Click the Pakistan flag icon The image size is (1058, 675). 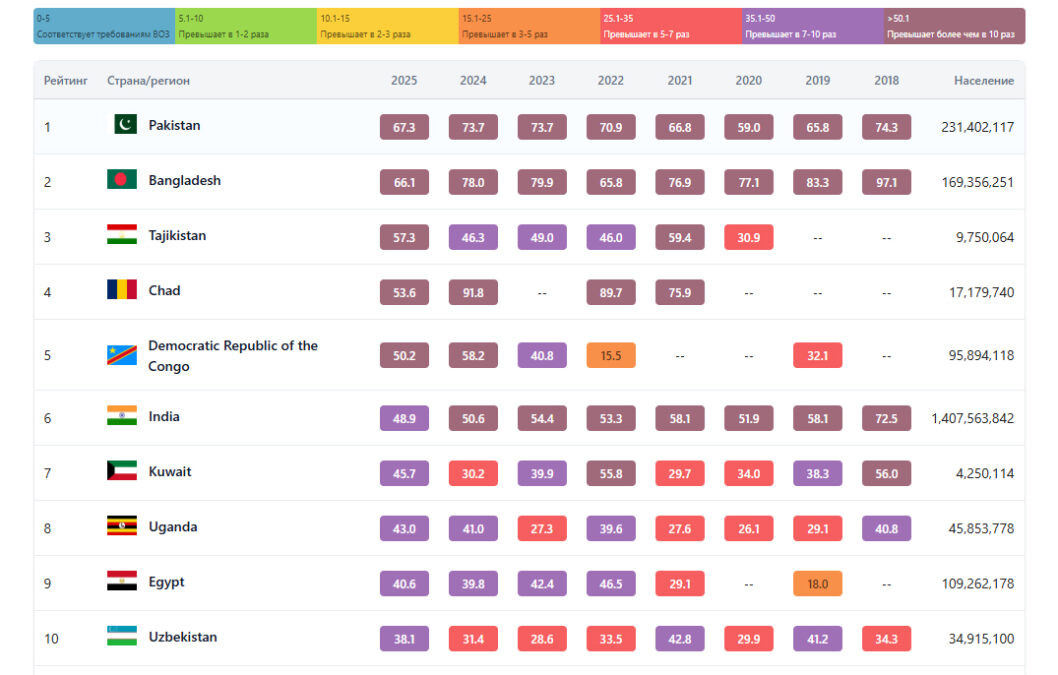tap(122, 125)
